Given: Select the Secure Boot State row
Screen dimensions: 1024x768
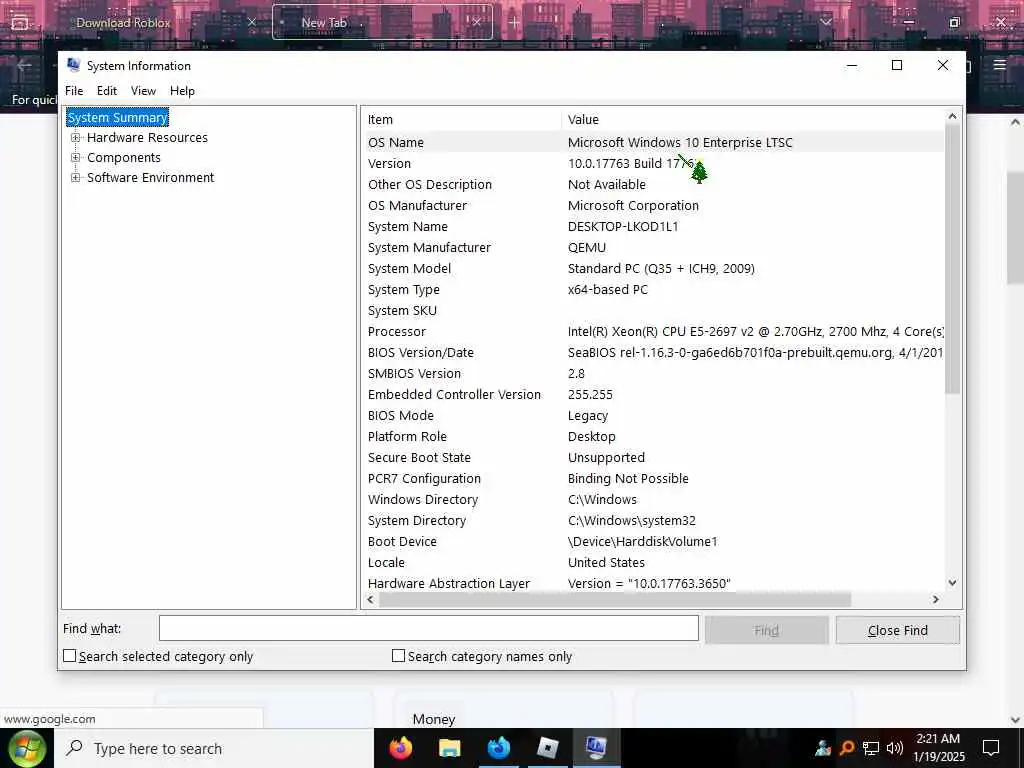Looking at the screenshot, I should pyautogui.click(x=653, y=458).
